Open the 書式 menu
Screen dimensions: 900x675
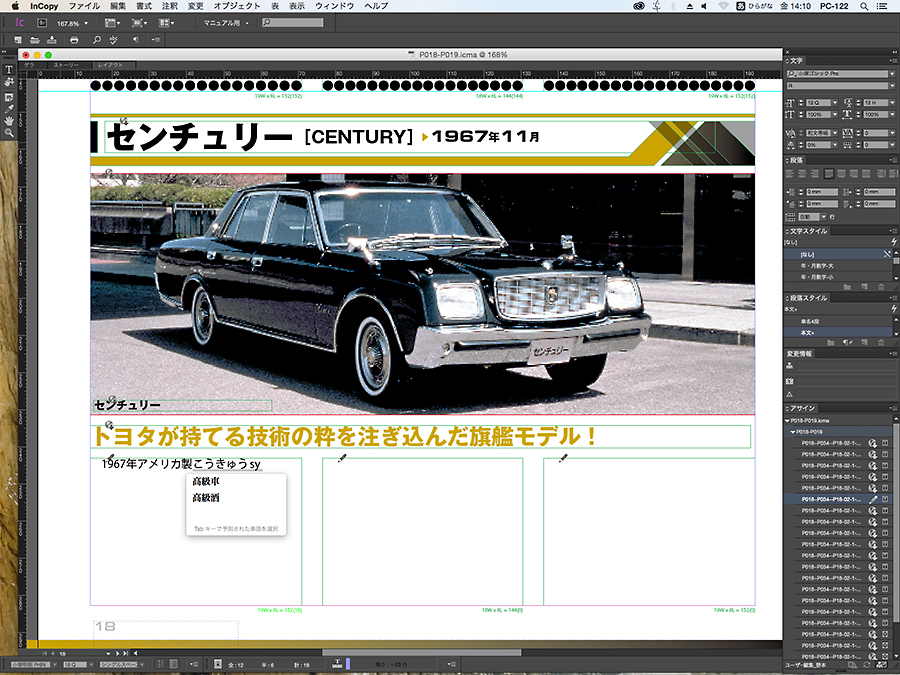144,6
